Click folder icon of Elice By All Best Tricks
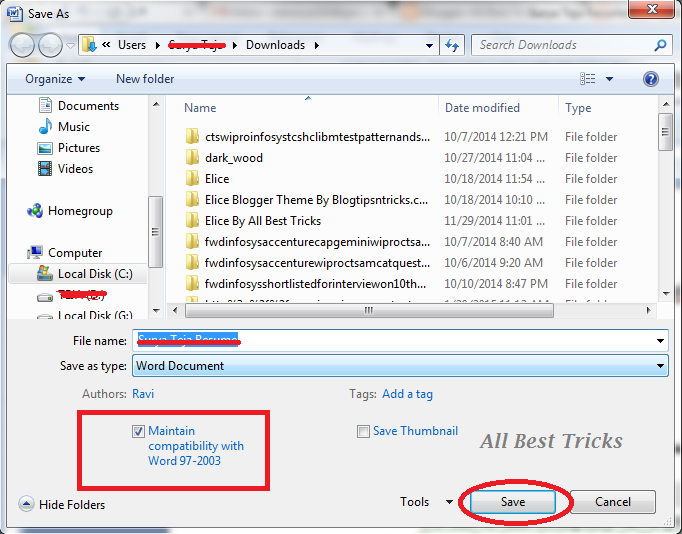 [192, 220]
